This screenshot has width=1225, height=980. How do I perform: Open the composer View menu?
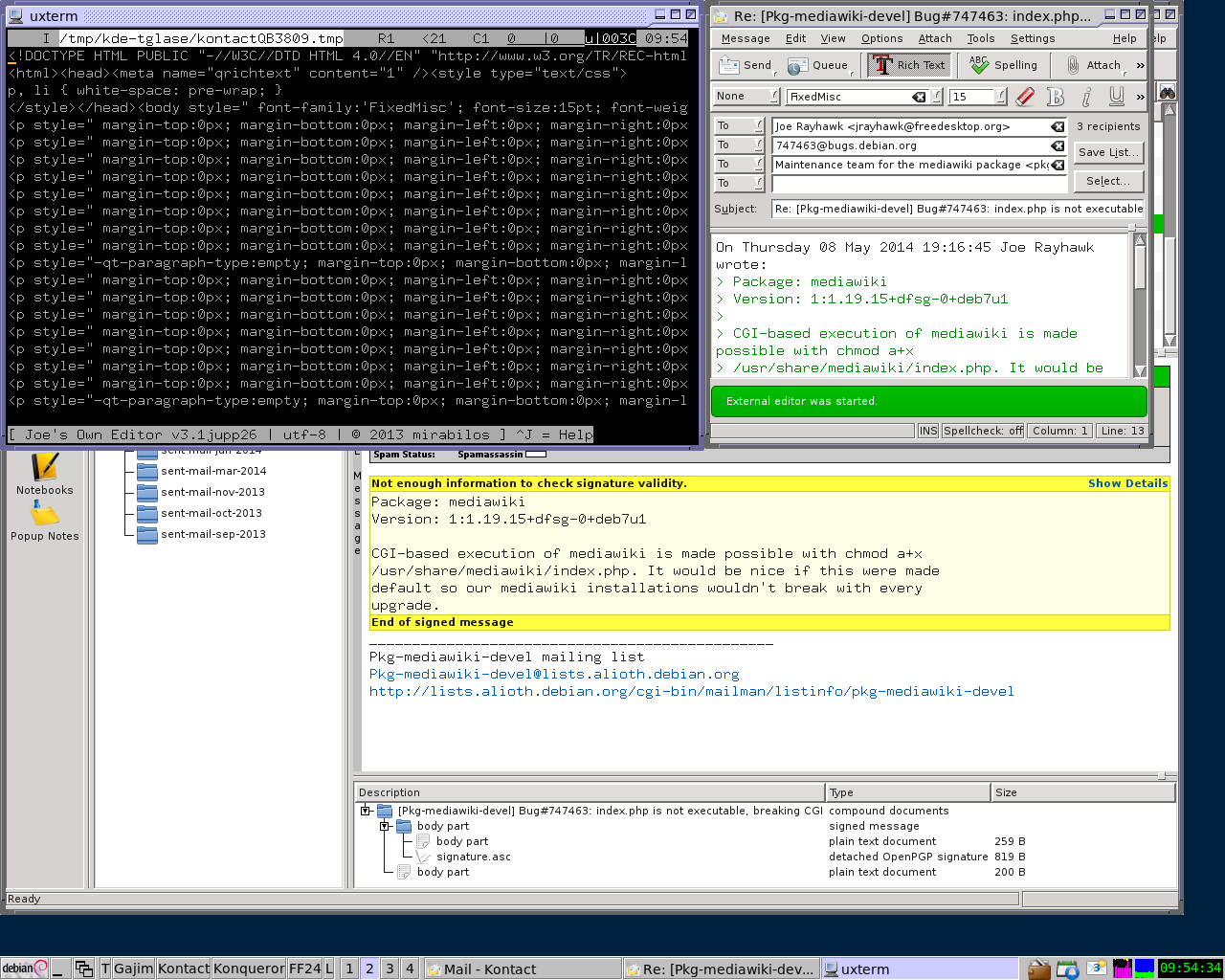coord(833,38)
